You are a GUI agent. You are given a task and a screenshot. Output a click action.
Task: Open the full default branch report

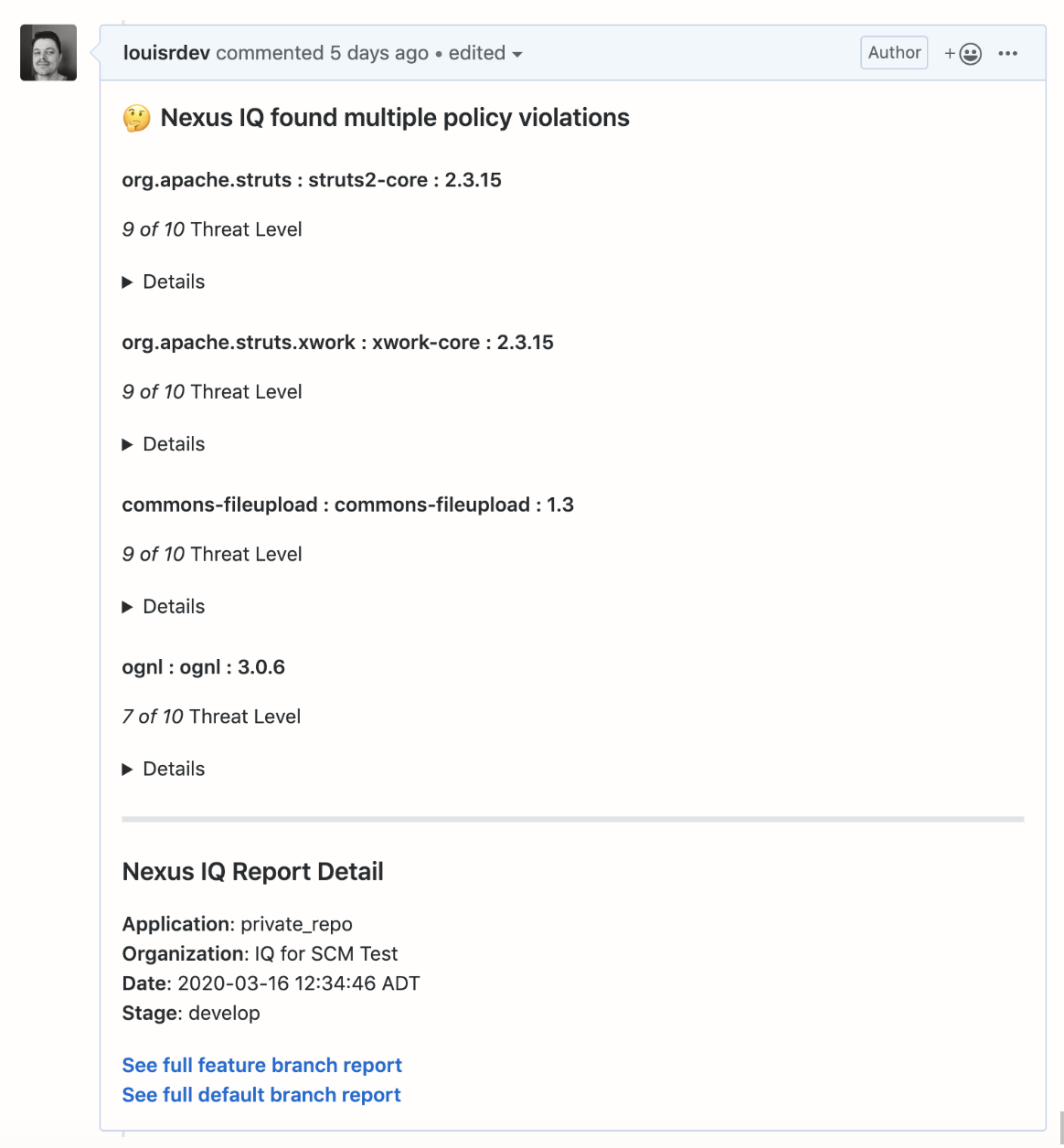(x=261, y=1095)
